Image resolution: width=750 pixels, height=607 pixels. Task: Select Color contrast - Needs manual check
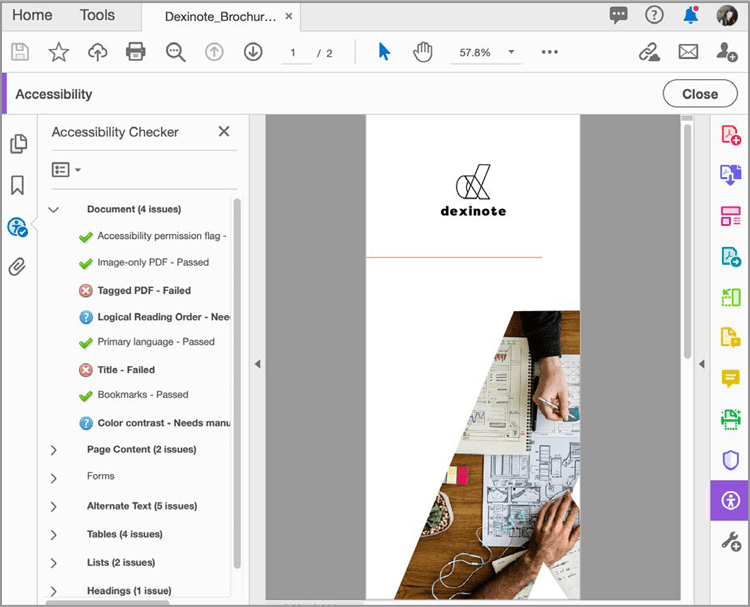[x=154, y=423]
